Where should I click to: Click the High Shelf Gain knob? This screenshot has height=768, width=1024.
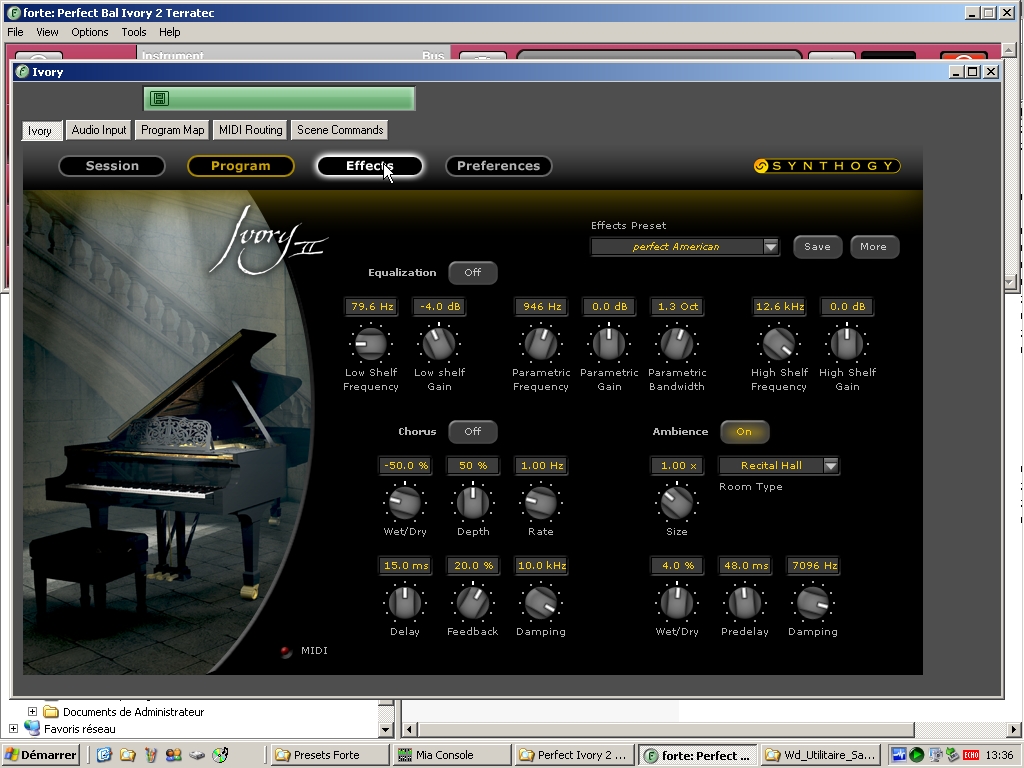coord(846,344)
